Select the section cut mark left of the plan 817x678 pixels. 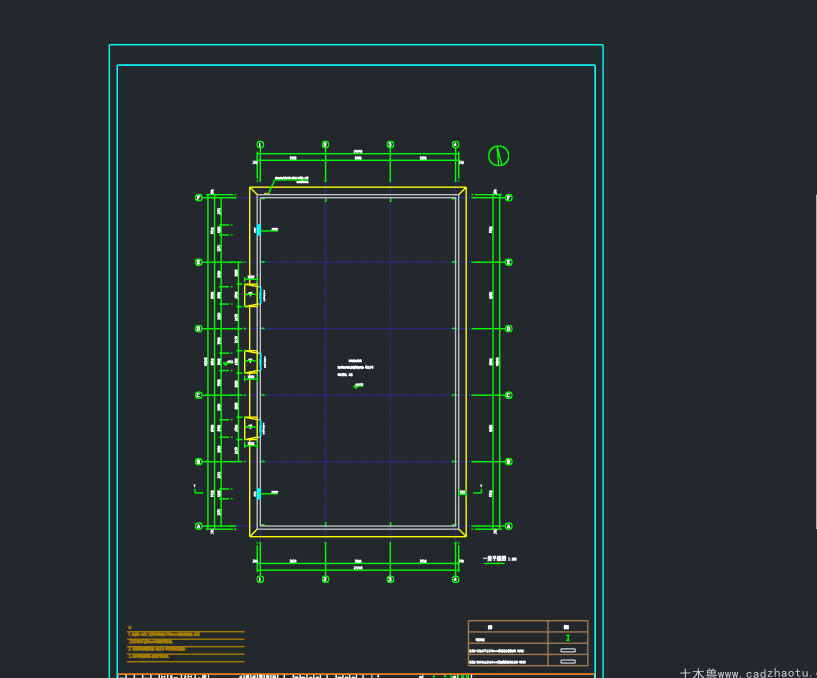pos(198,489)
